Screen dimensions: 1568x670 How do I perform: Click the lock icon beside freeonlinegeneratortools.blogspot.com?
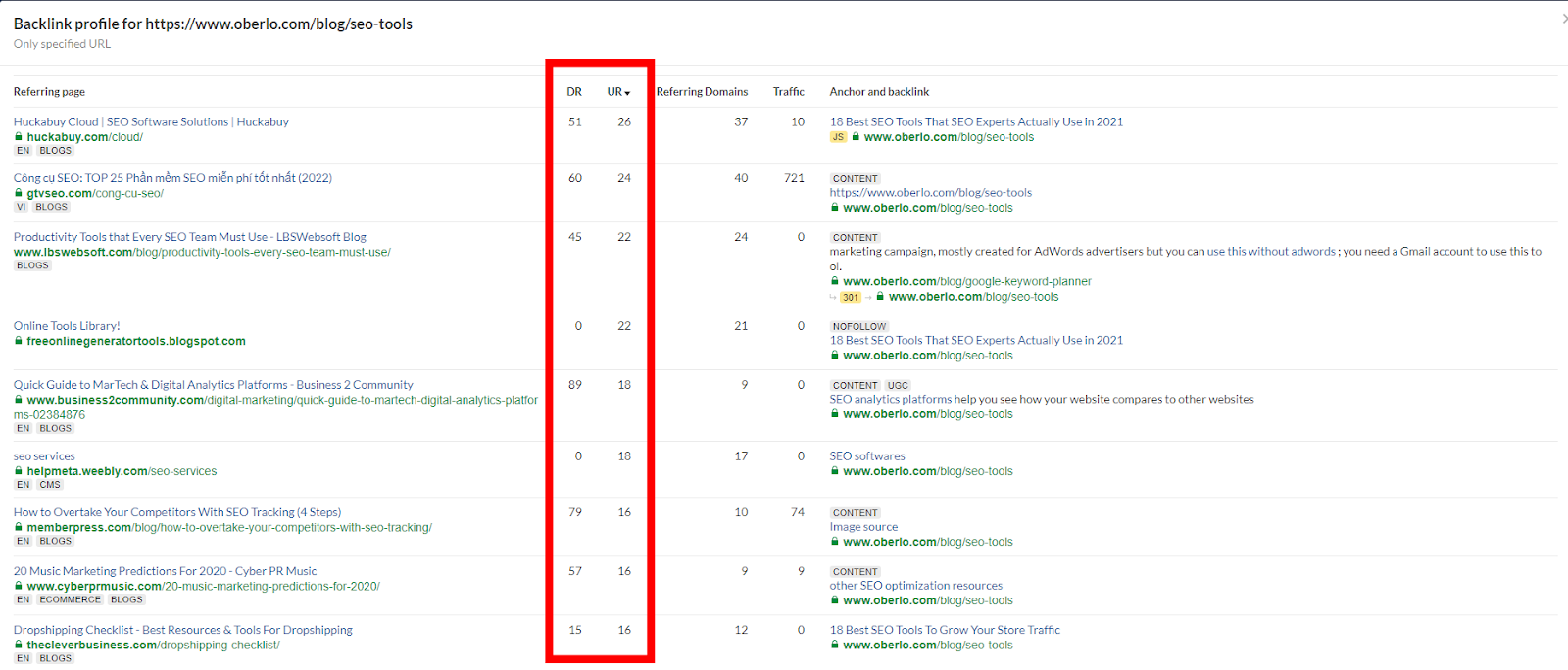pyautogui.click(x=18, y=342)
